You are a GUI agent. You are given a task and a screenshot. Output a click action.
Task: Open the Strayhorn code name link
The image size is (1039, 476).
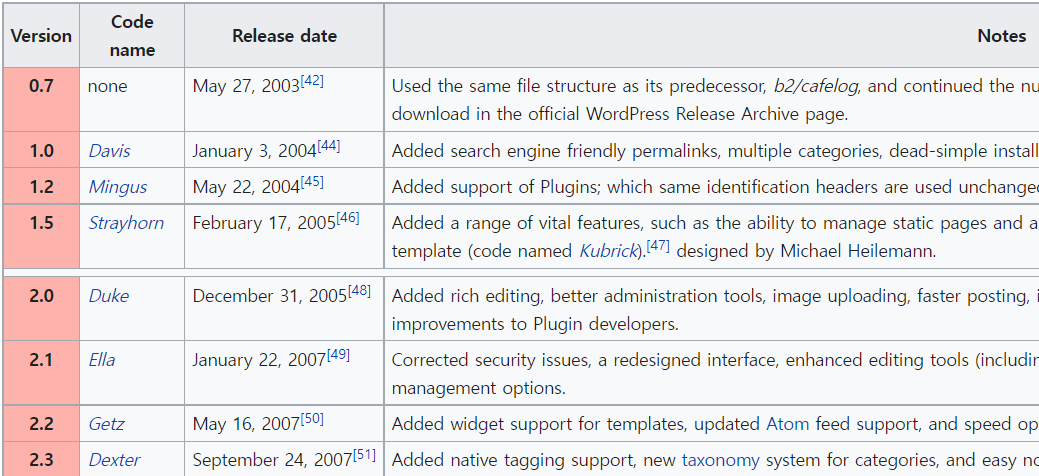click(x=126, y=223)
